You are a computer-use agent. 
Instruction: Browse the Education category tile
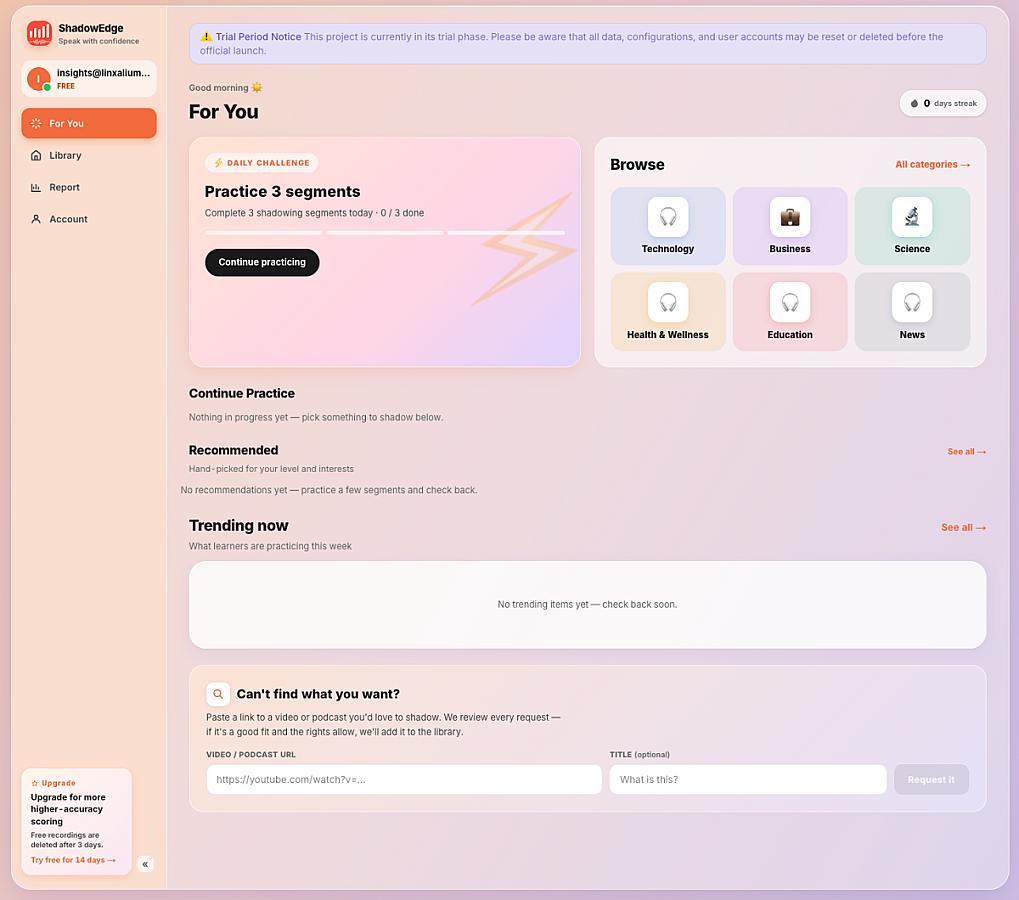pyautogui.click(x=790, y=312)
